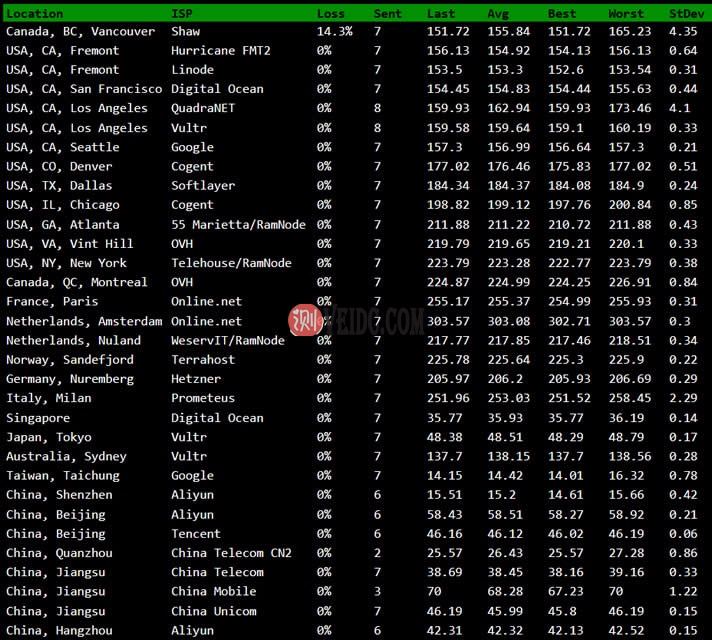Click the Linode ISP entry
Screen dimensions: 712x640
192,69
